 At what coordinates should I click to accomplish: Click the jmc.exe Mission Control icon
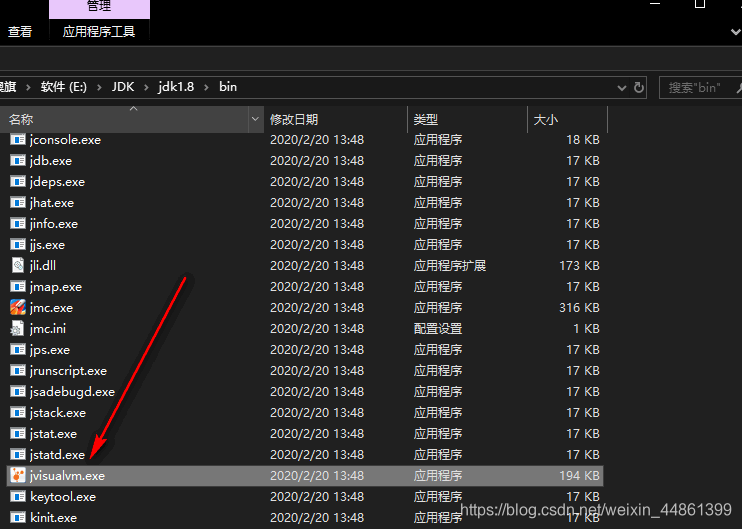[18, 308]
